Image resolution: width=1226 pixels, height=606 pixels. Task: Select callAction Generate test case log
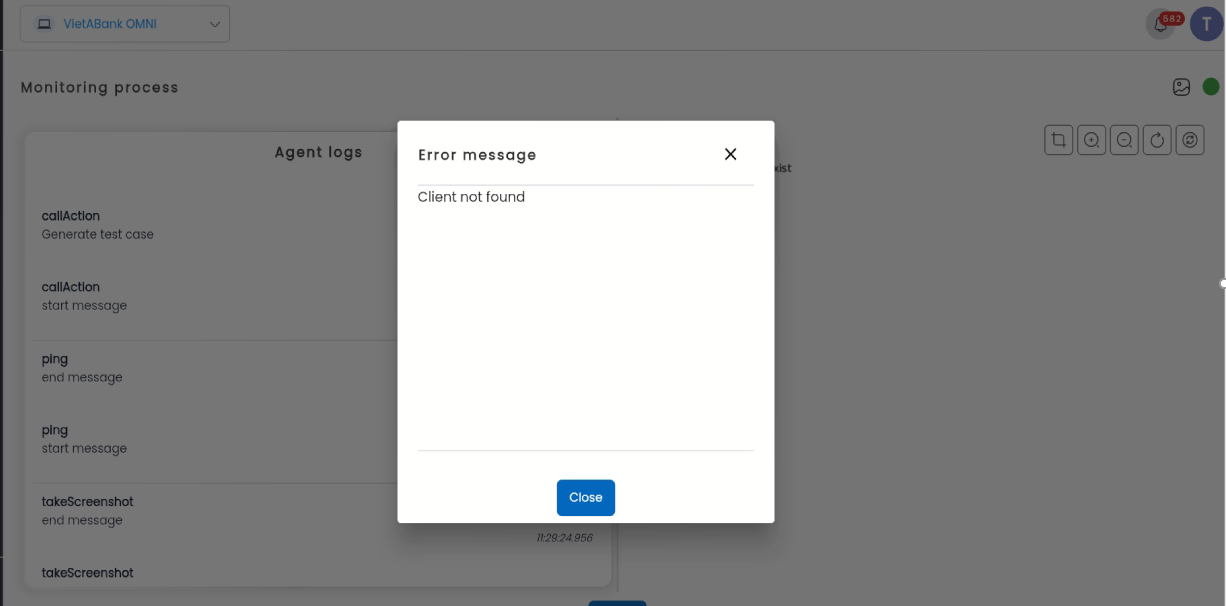(98, 225)
